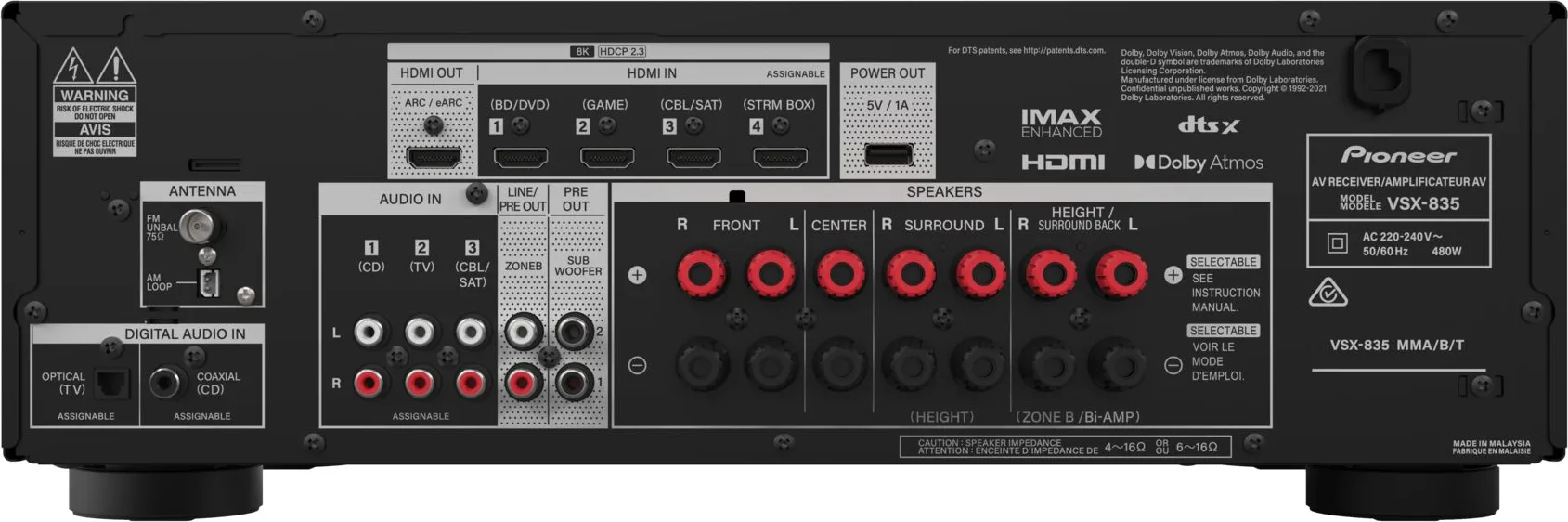This screenshot has height=522, width=1568.
Task: Click the electric shock lightning warning triangle
Action: click(72, 67)
